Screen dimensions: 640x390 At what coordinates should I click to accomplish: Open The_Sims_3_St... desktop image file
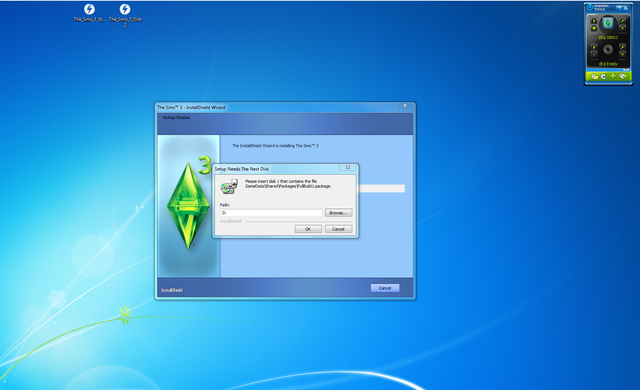tap(89, 13)
